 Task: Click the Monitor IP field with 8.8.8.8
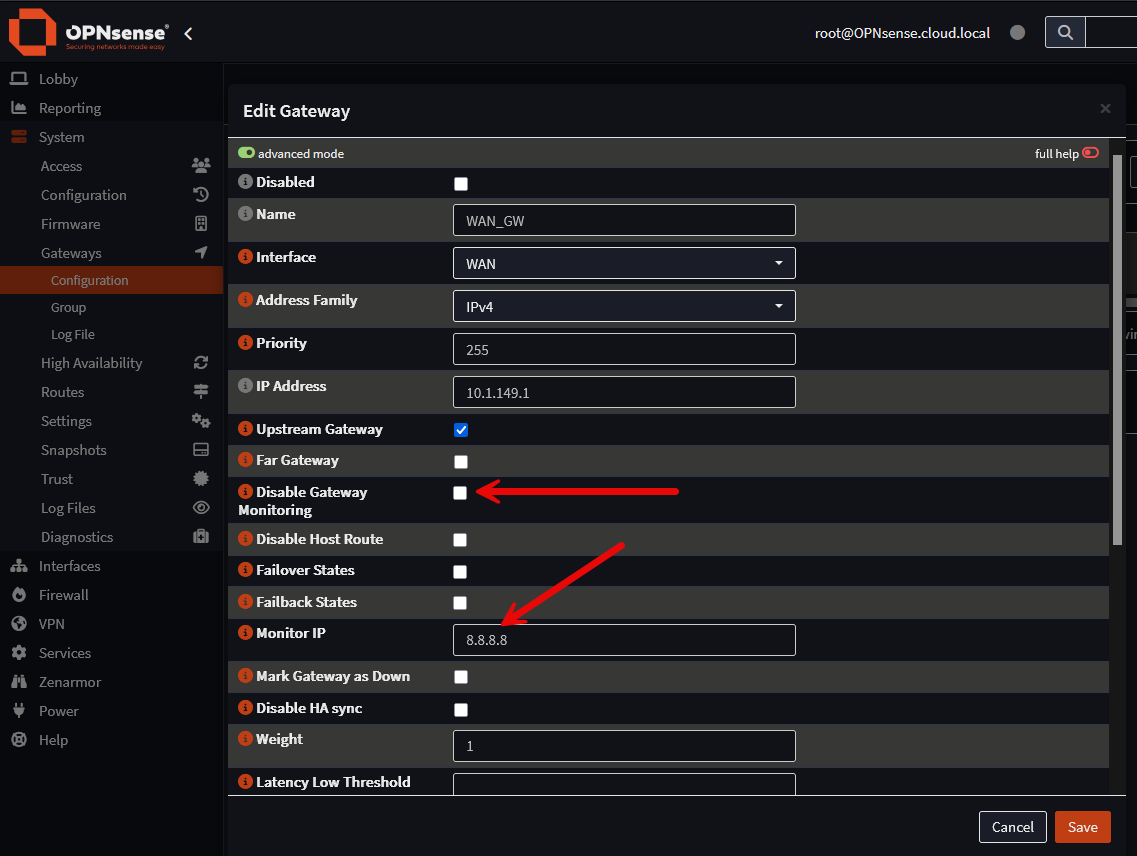(624, 640)
